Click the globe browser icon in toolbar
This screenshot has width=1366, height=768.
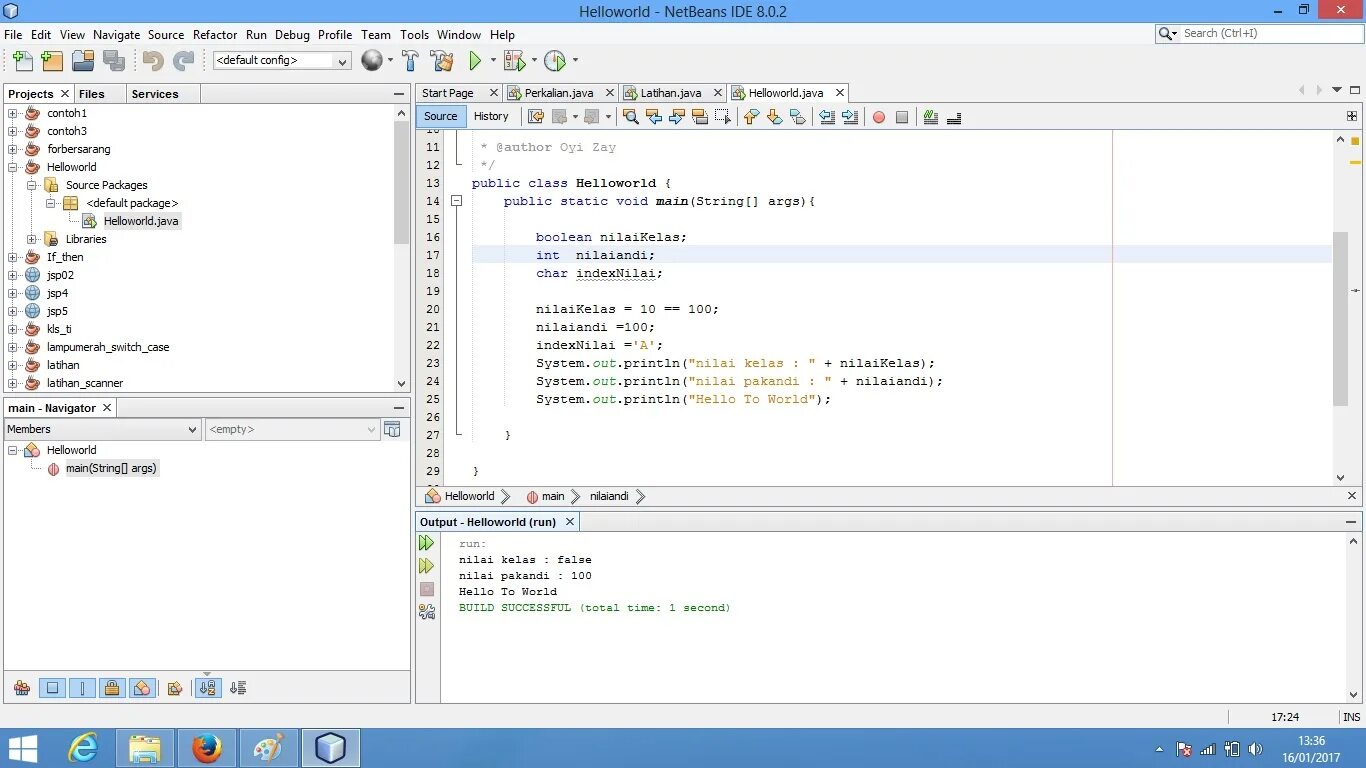pyautogui.click(x=371, y=61)
